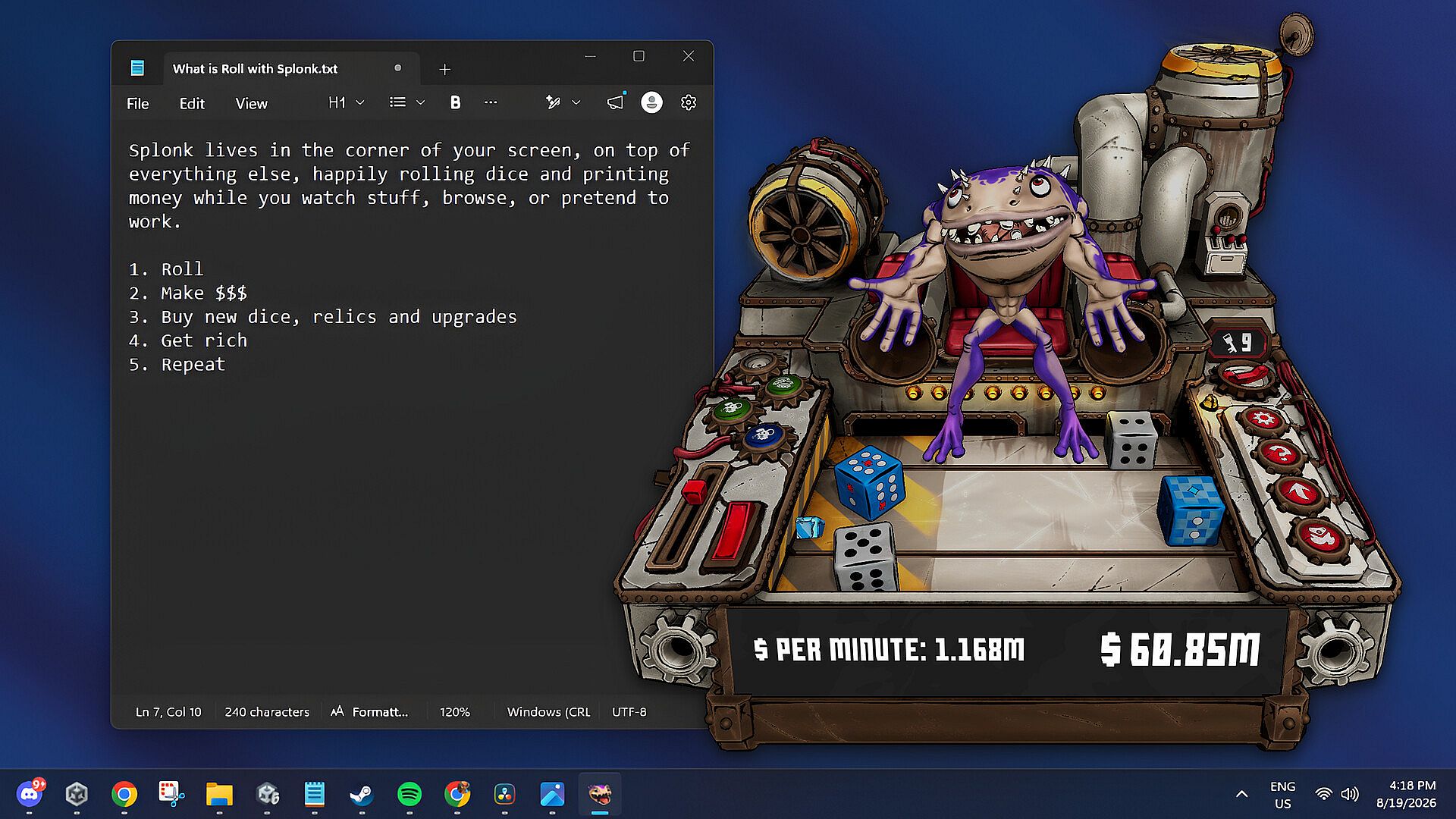
Task: Expand the list style dropdown arrow
Action: [421, 102]
